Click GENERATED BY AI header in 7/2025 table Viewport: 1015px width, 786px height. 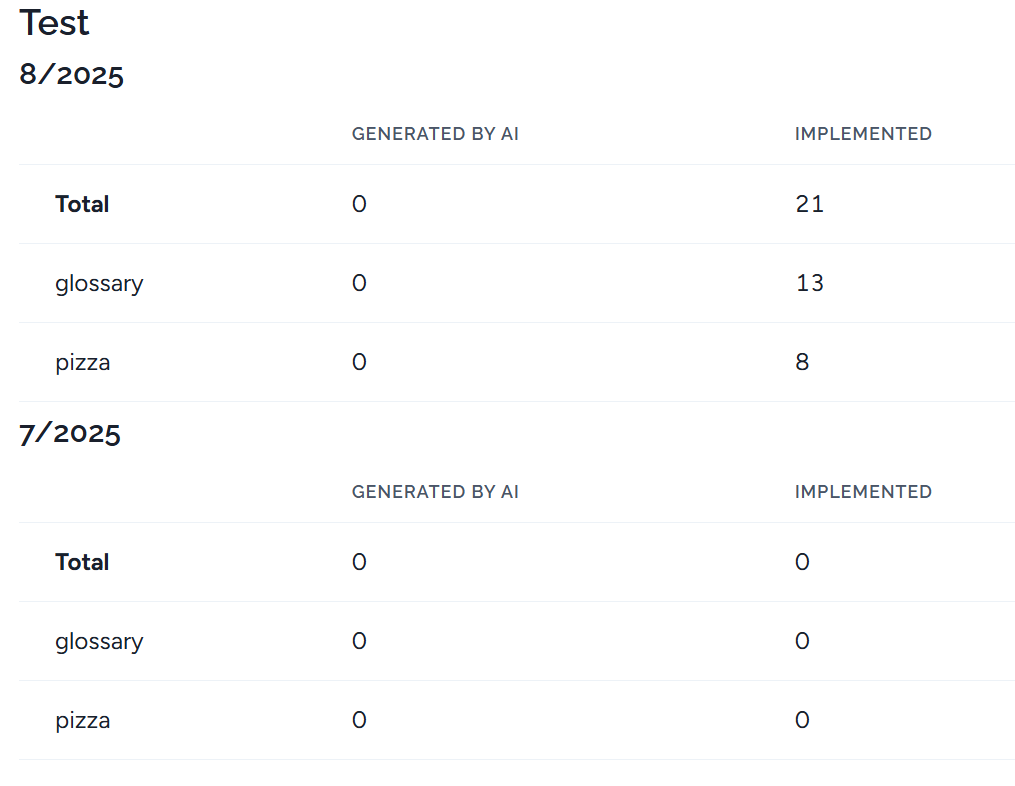tap(435, 492)
